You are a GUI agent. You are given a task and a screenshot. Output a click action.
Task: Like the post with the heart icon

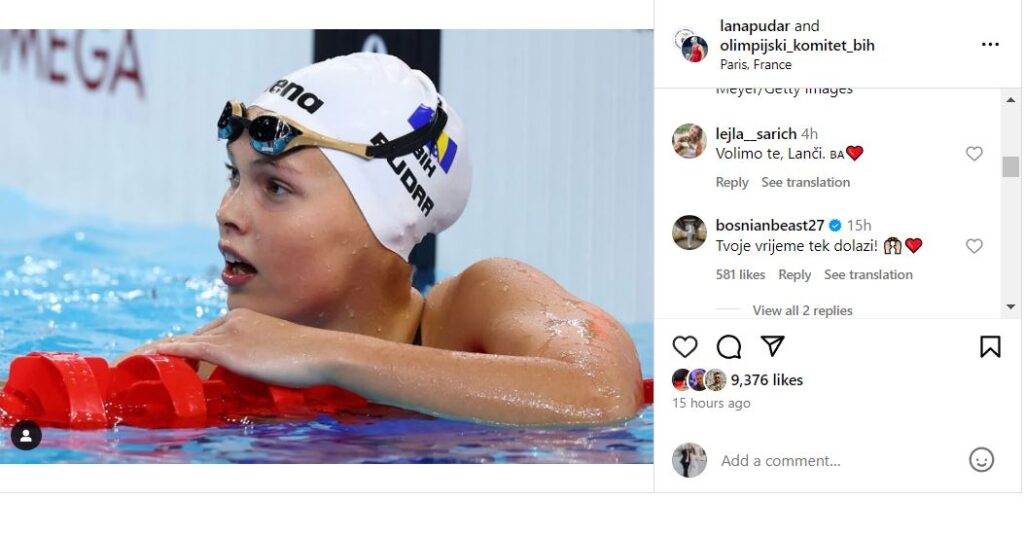(684, 347)
